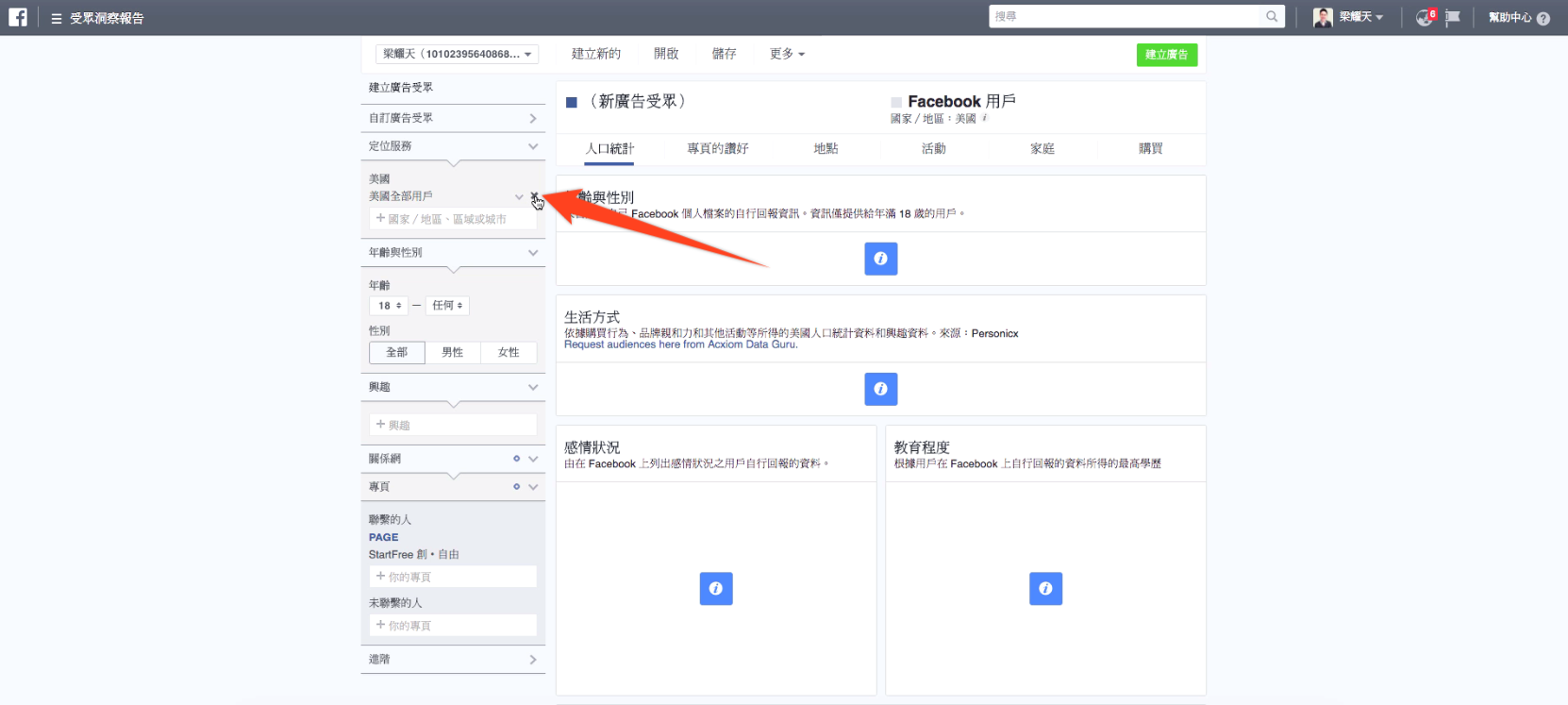The height and width of the screenshot is (705, 1568).
Task: Click the 建立廣告受眾 heading
Action: tap(401, 88)
